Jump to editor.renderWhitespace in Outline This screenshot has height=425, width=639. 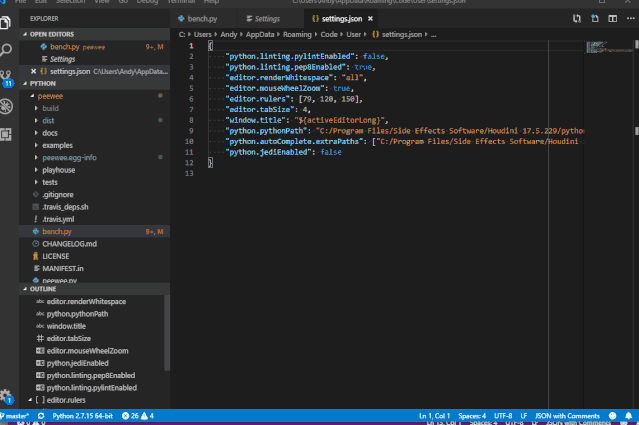(x=86, y=302)
